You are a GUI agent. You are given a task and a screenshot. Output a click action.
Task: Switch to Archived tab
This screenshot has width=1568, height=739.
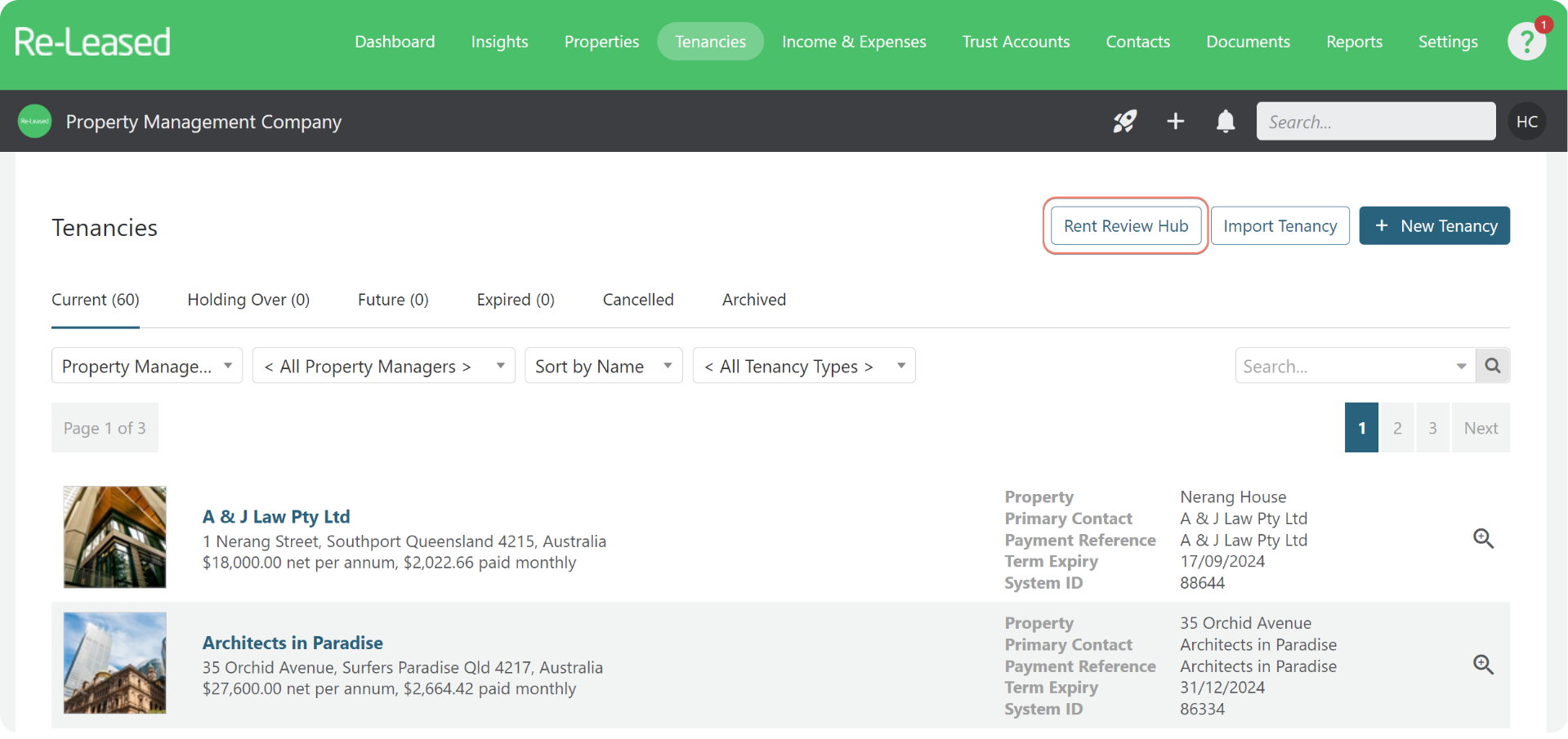coord(754,300)
